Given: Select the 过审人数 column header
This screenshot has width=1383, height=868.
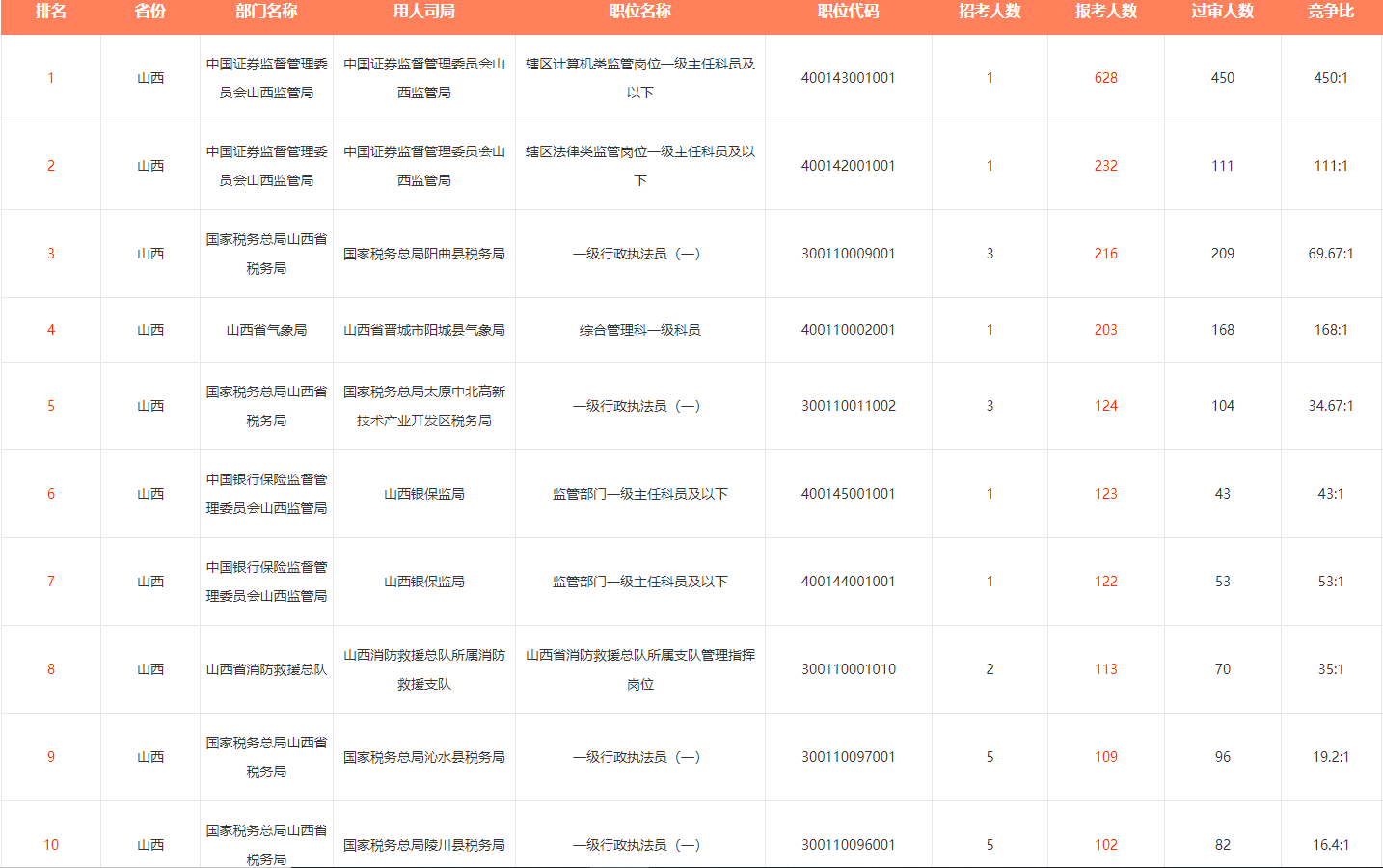Looking at the screenshot, I should coord(1222,12).
